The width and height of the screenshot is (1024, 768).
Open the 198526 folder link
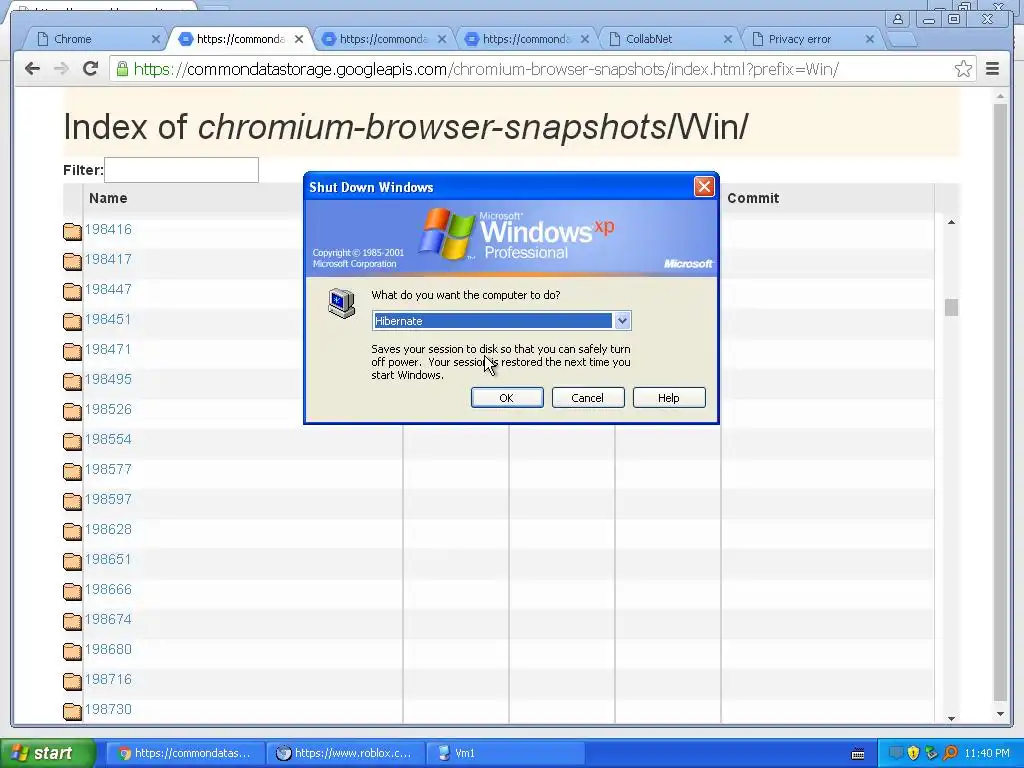[x=108, y=409]
